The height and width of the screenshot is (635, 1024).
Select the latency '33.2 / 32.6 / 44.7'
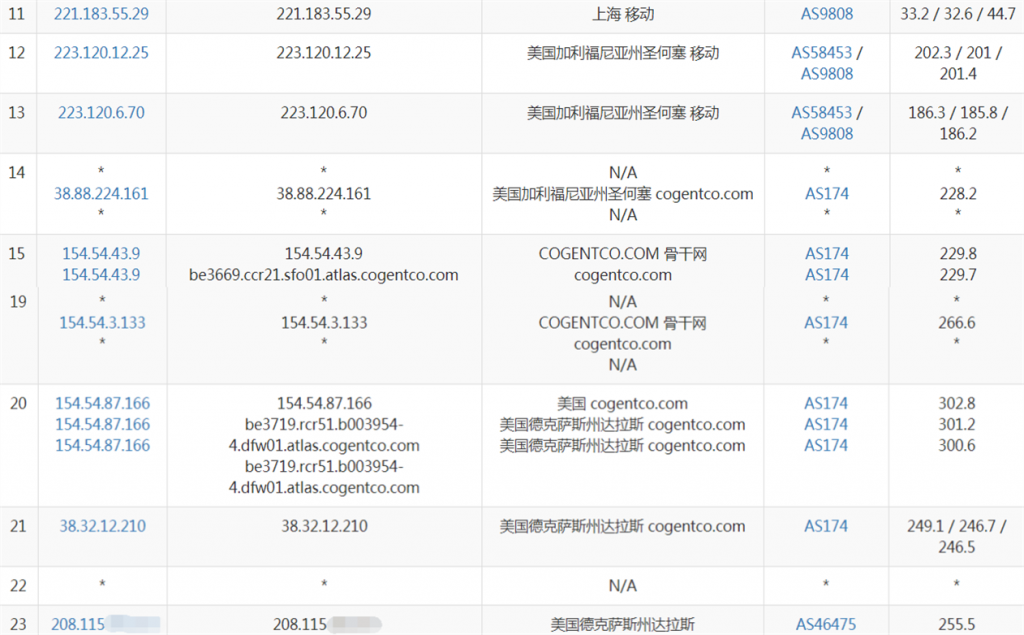958,14
